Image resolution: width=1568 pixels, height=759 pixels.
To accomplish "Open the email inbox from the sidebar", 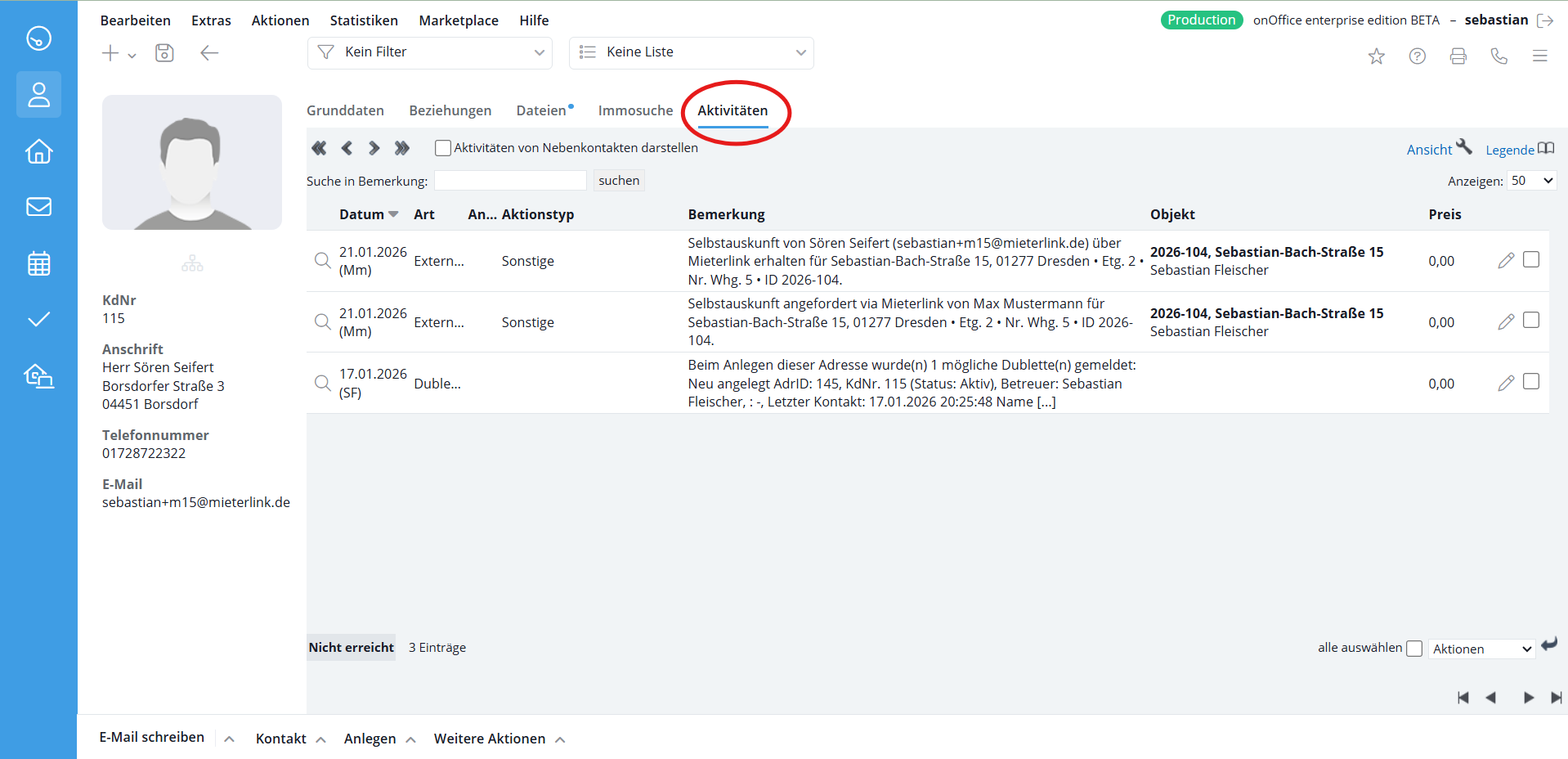I will tap(38, 207).
